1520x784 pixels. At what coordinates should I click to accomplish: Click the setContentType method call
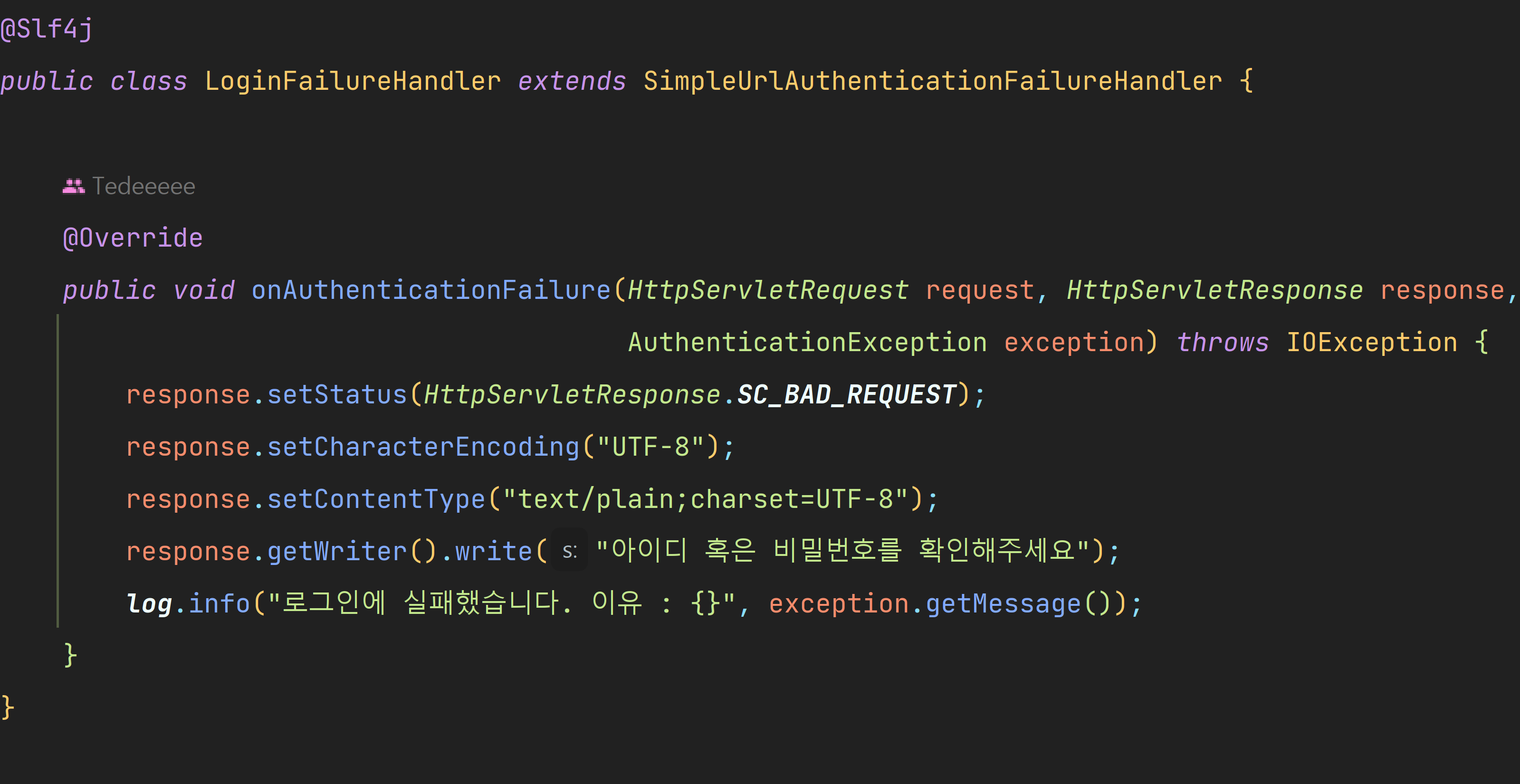[x=376, y=499]
